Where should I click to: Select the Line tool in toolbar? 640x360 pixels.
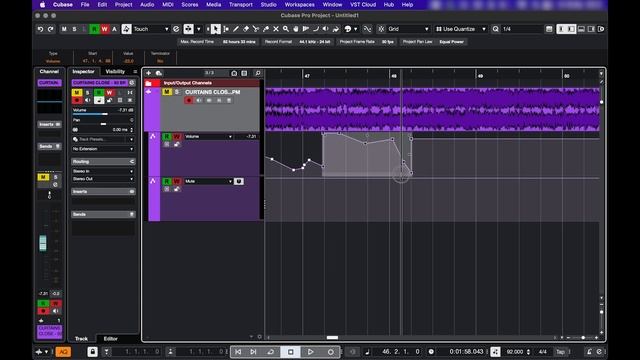click(x=316, y=29)
